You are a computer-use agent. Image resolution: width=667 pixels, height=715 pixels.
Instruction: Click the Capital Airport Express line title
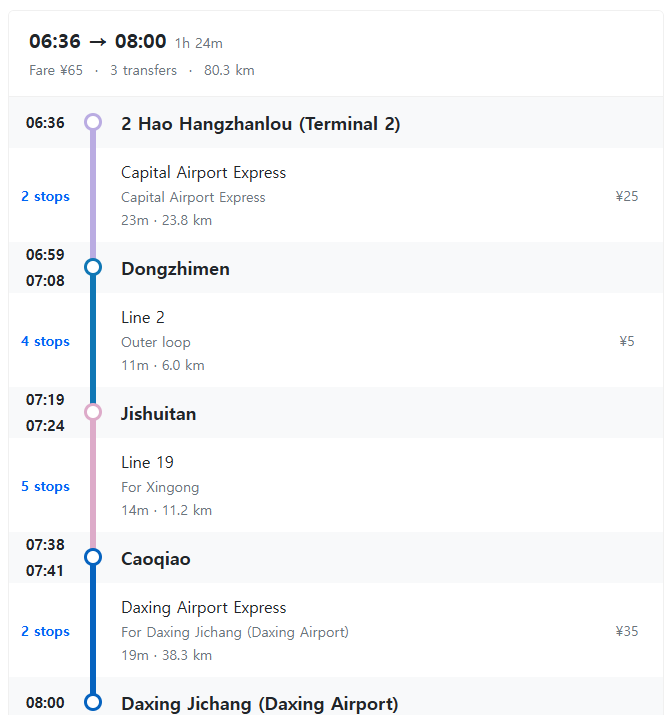203,173
